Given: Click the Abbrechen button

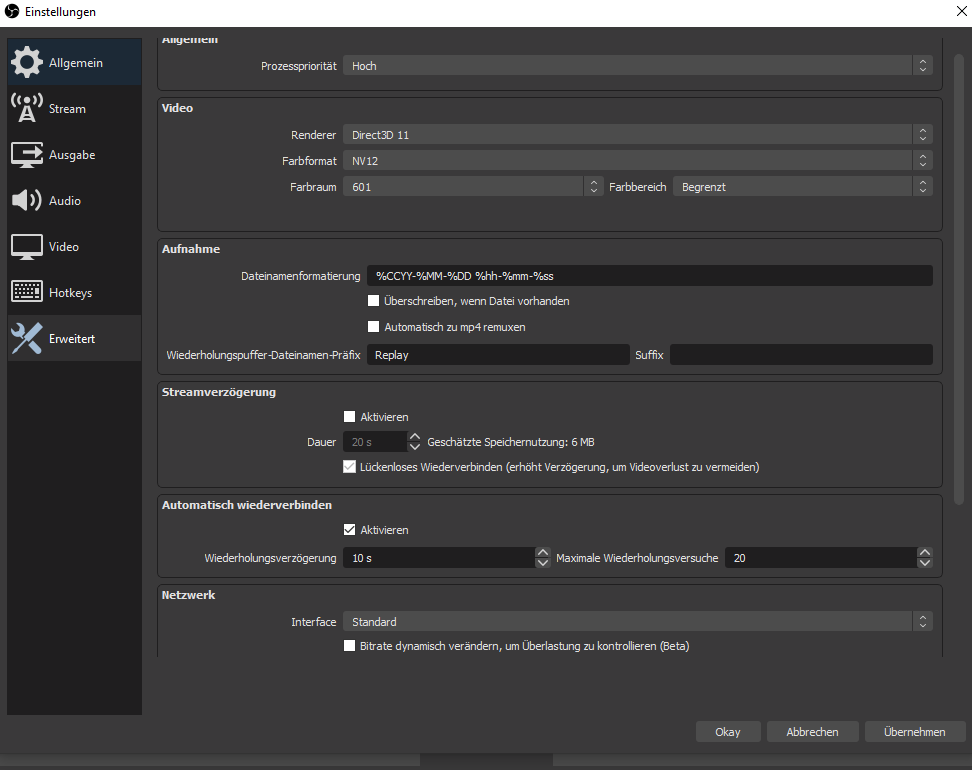Looking at the screenshot, I should pyautogui.click(x=812, y=732).
